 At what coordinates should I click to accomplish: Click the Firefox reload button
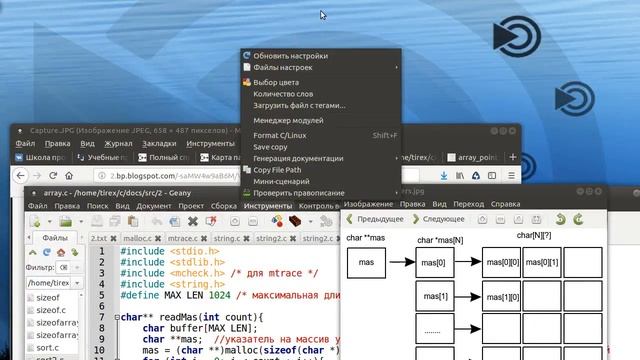tap(53, 176)
